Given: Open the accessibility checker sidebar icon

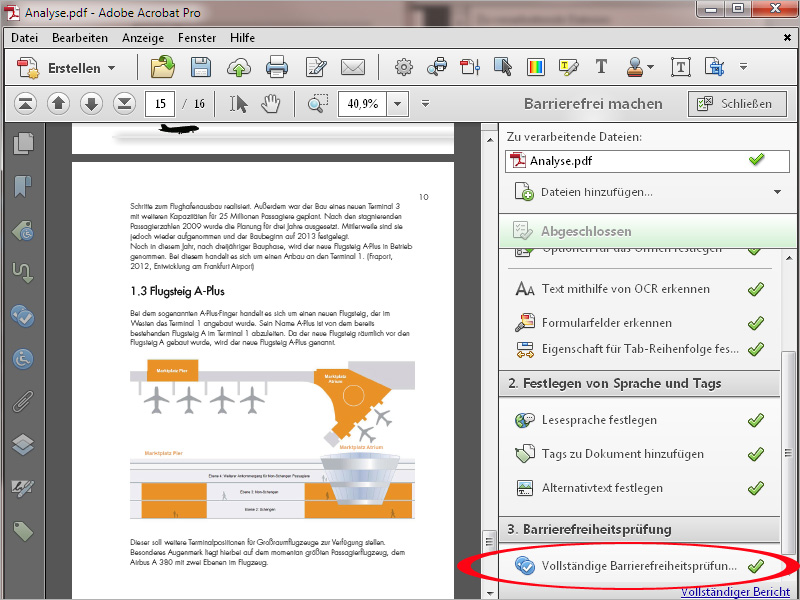Looking at the screenshot, I should 23,316.
